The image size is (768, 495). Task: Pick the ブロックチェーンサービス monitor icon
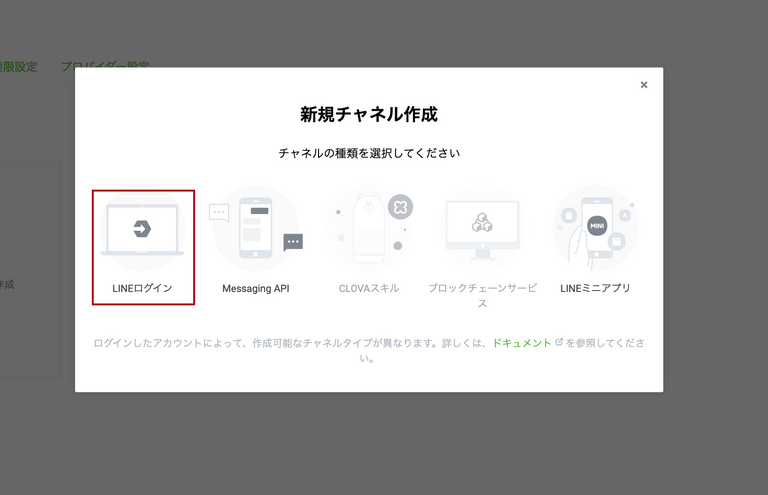[x=482, y=228]
